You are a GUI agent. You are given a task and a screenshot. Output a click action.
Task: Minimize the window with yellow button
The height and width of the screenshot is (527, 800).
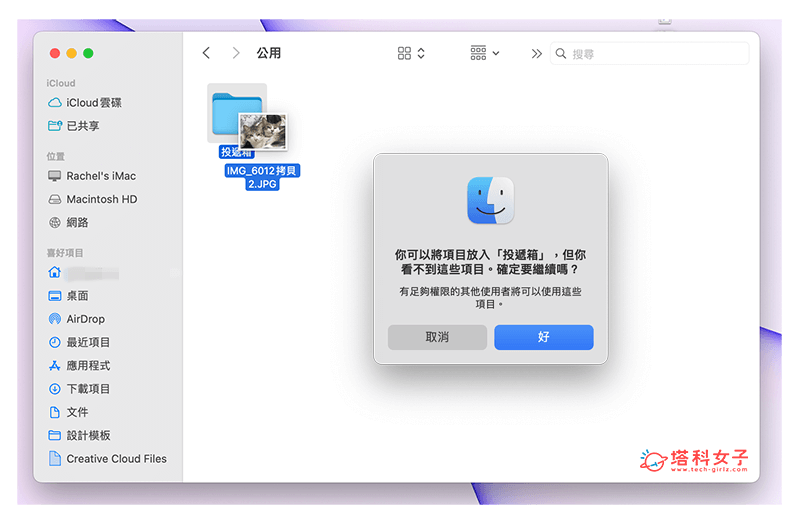pyautogui.click(x=72, y=53)
